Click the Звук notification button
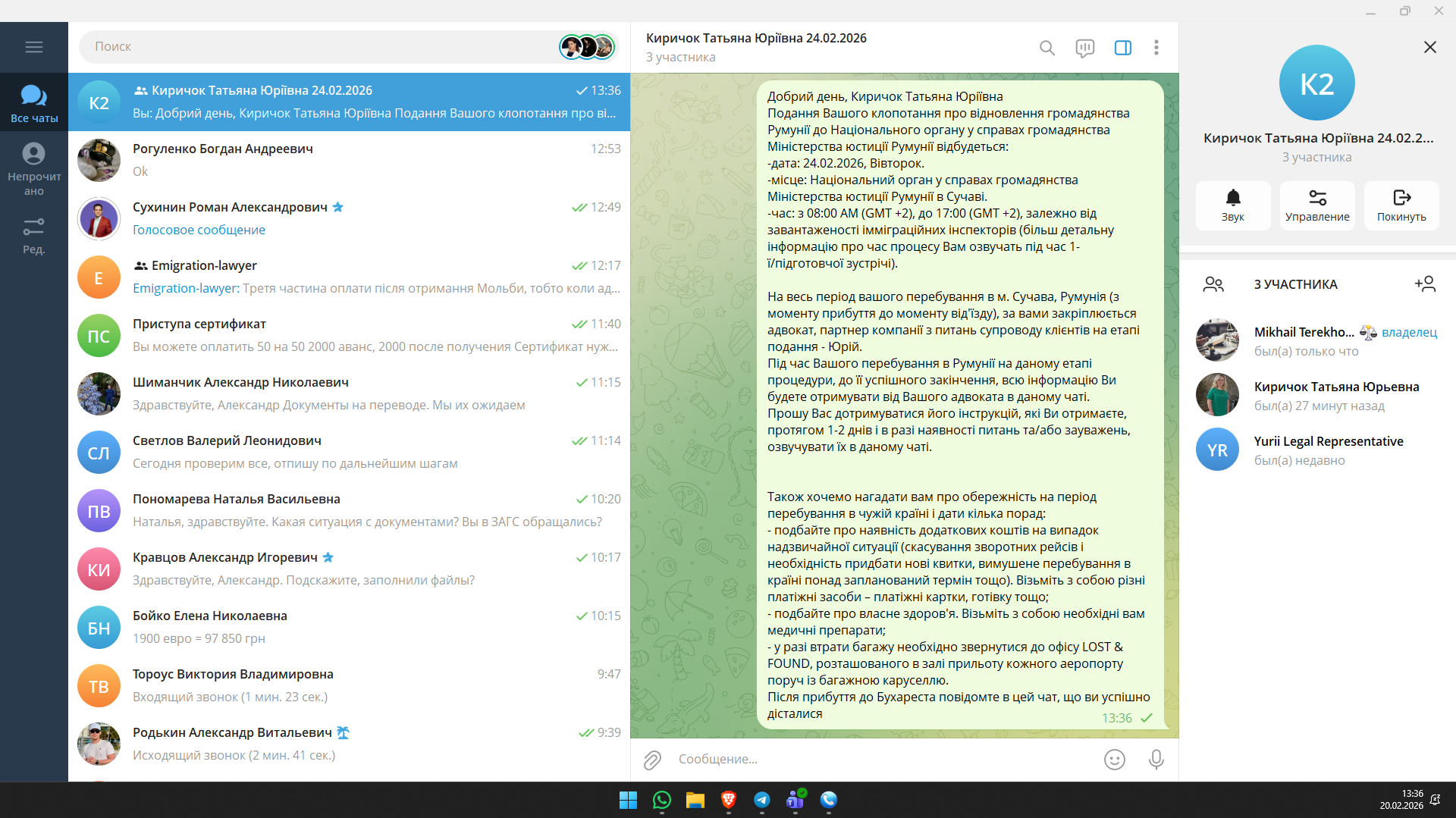The height and width of the screenshot is (818, 1456). pos(1233,205)
